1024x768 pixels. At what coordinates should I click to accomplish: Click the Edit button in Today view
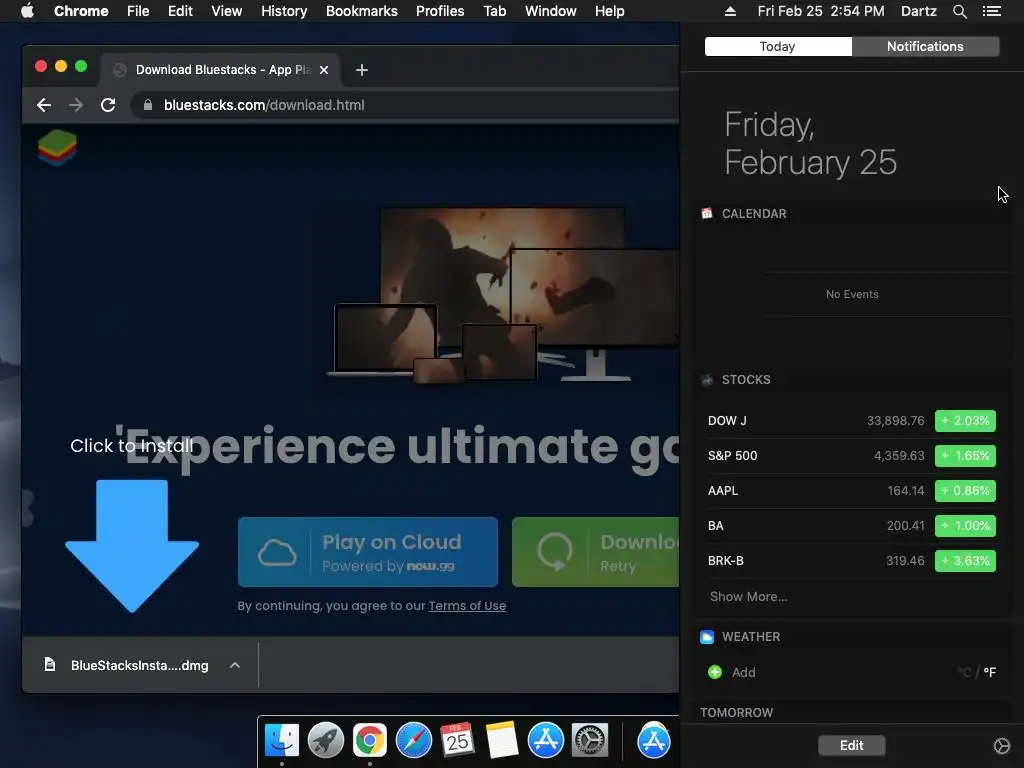852,745
